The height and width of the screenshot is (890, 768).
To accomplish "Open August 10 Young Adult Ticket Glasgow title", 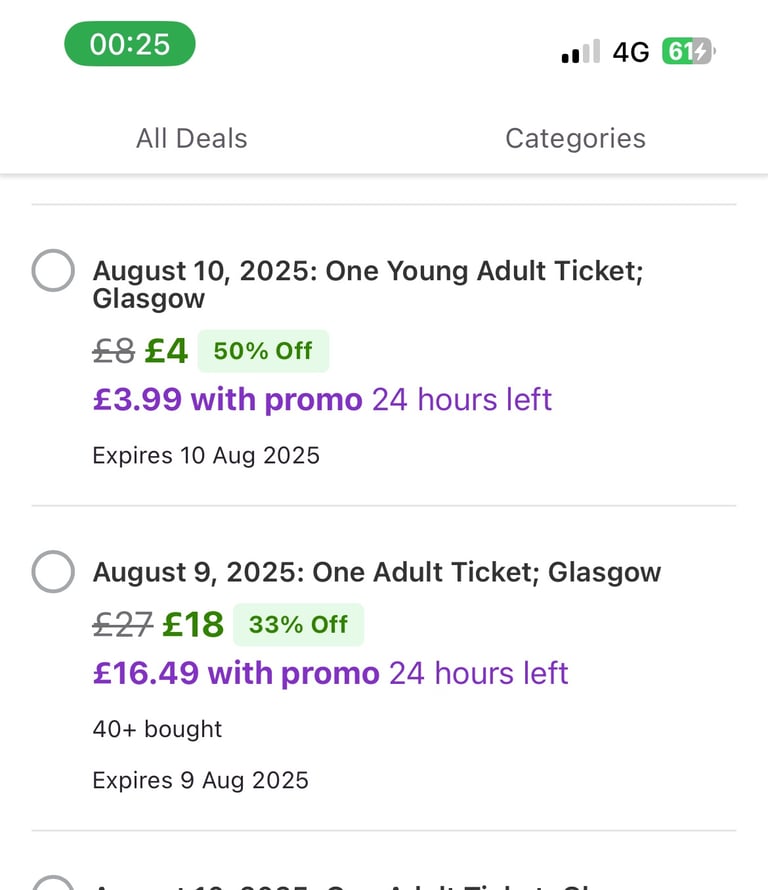I will pos(368,284).
